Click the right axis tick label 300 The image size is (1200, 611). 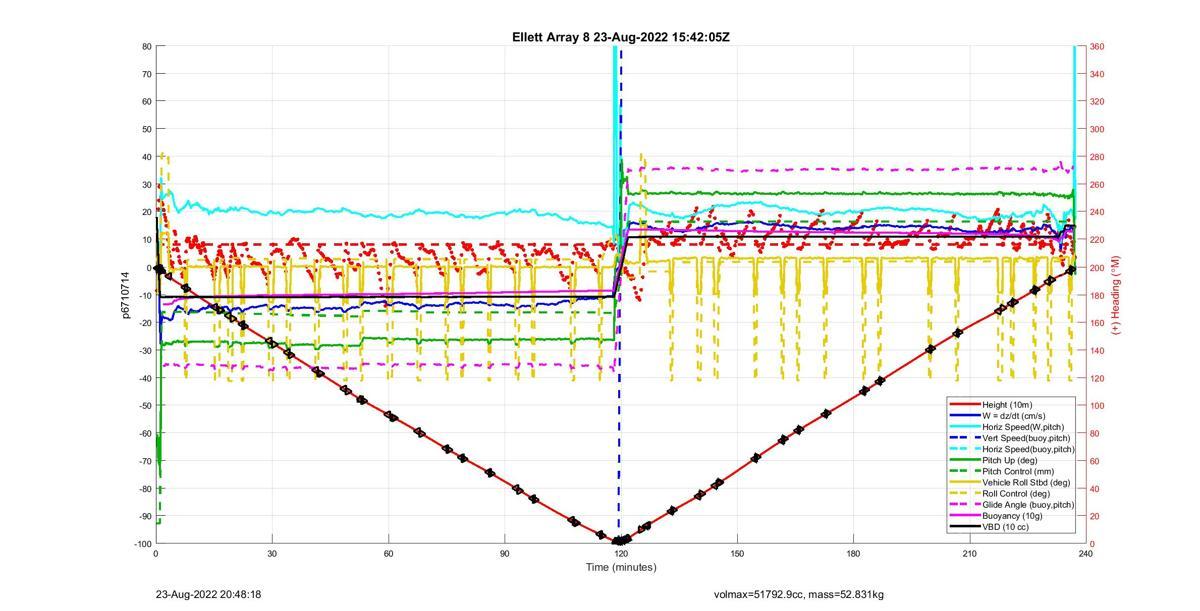coord(1097,129)
